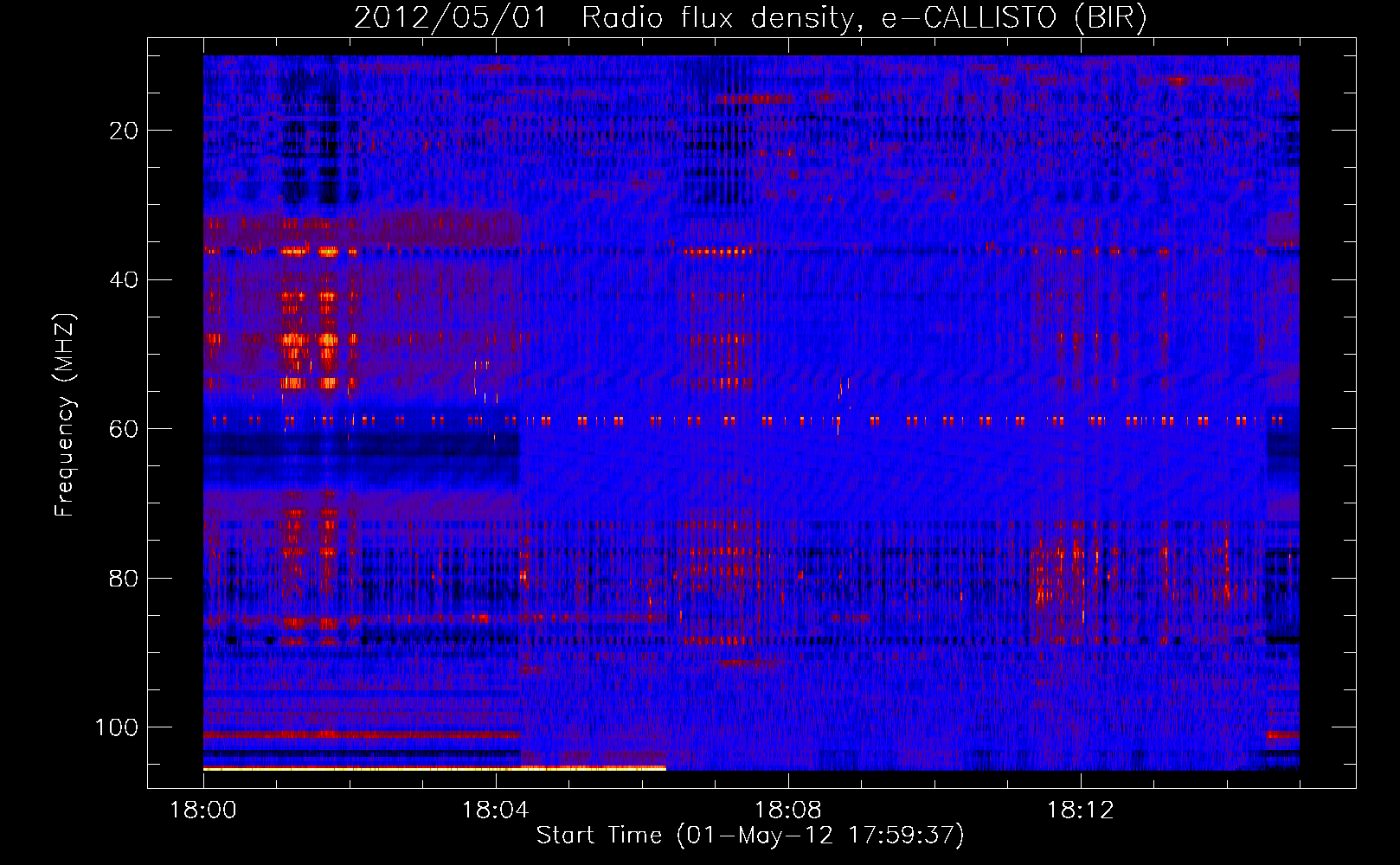The width and height of the screenshot is (1400, 865).
Task: Click the 60 frequency tick label
Action: point(124,429)
